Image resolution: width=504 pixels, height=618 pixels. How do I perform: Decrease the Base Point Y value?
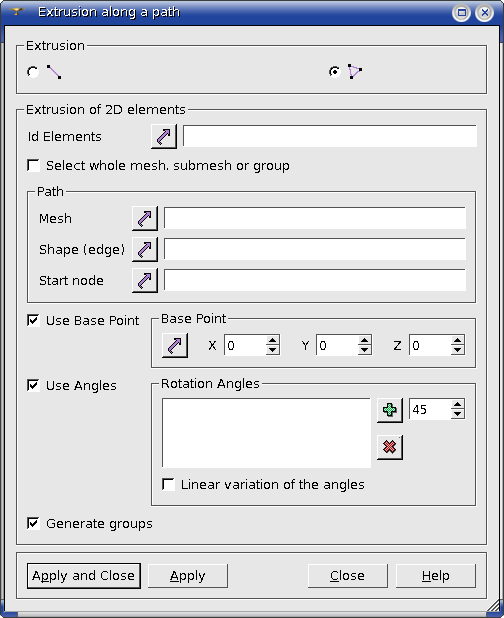tap(365, 350)
